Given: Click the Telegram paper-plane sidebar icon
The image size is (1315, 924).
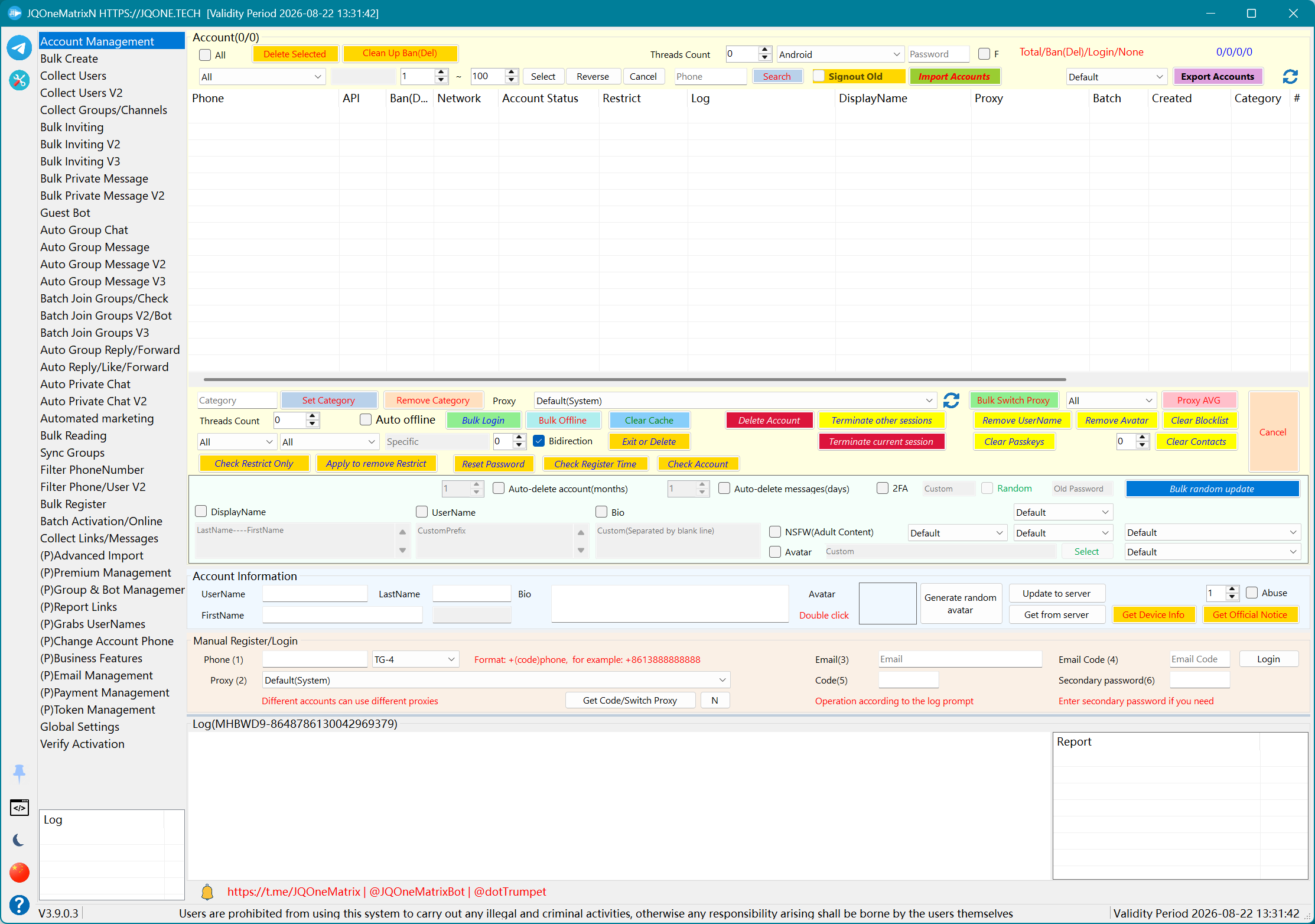Looking at the screenshot, I should 19,48.
